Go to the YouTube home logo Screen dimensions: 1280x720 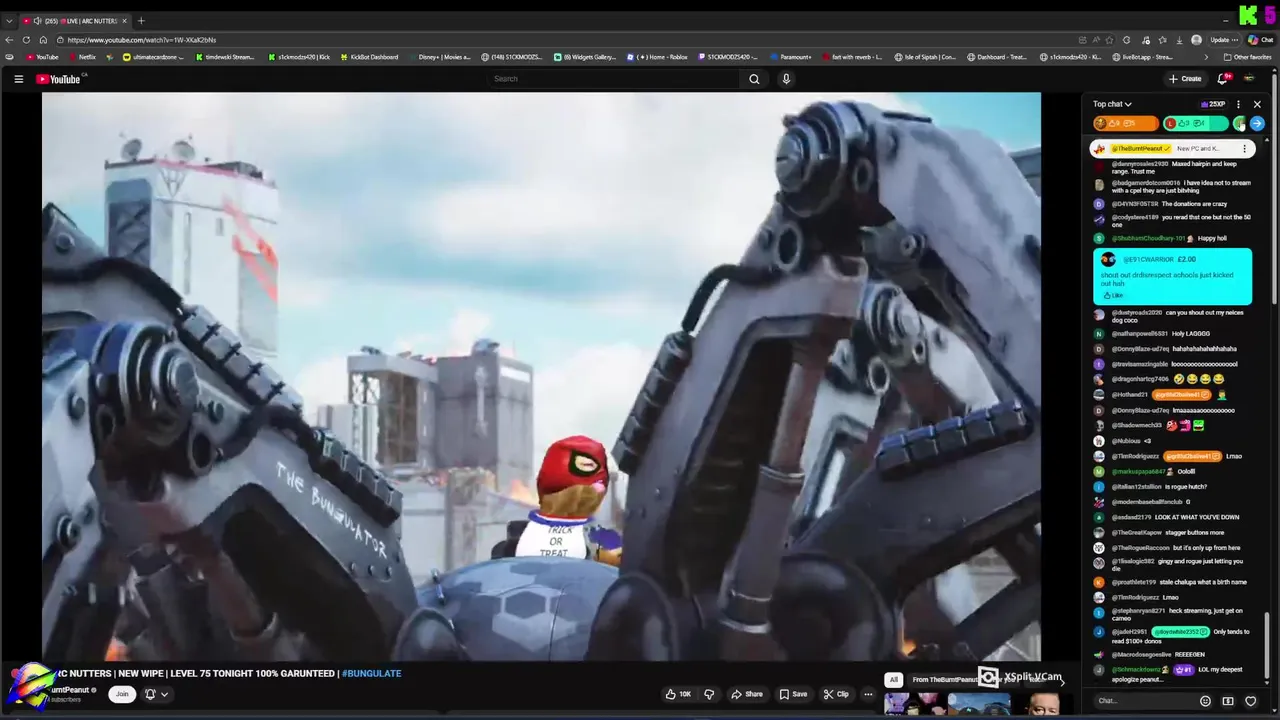pos(58,79)
